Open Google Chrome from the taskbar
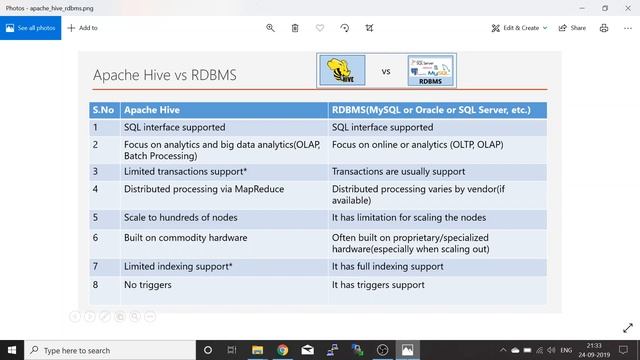This screenshot has width=640, height=360. coord(282,350)
